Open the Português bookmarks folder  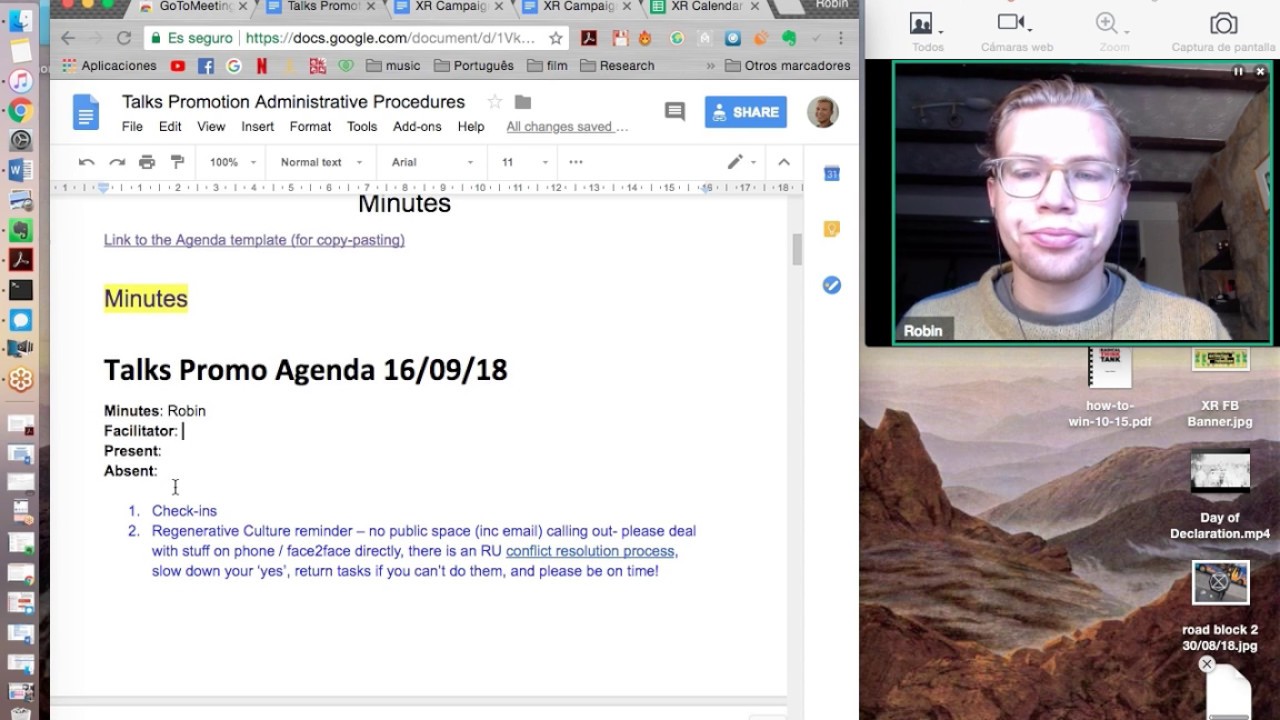(474, 66)
